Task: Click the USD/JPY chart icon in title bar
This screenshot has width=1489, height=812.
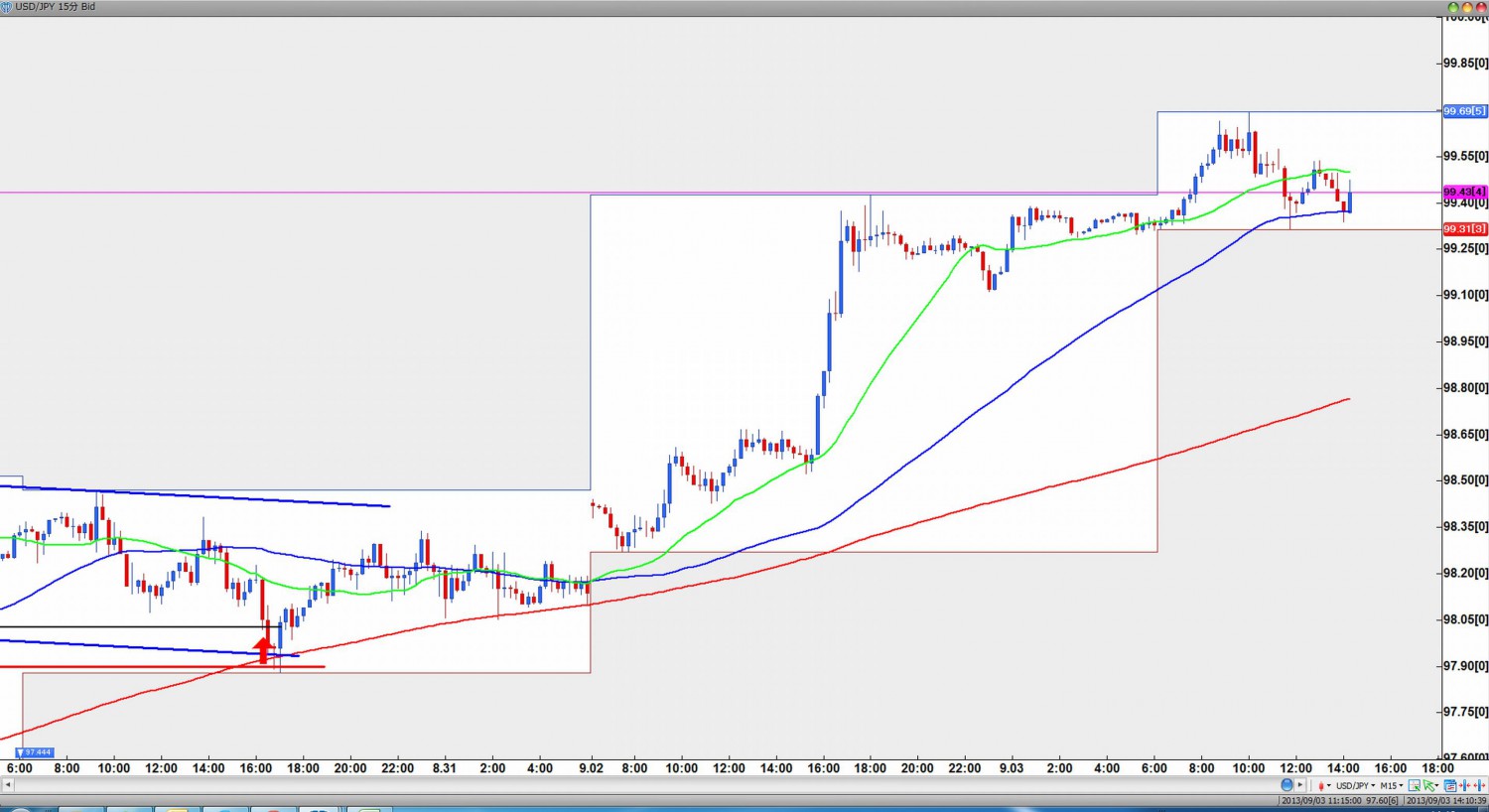Action: point(7,7)
